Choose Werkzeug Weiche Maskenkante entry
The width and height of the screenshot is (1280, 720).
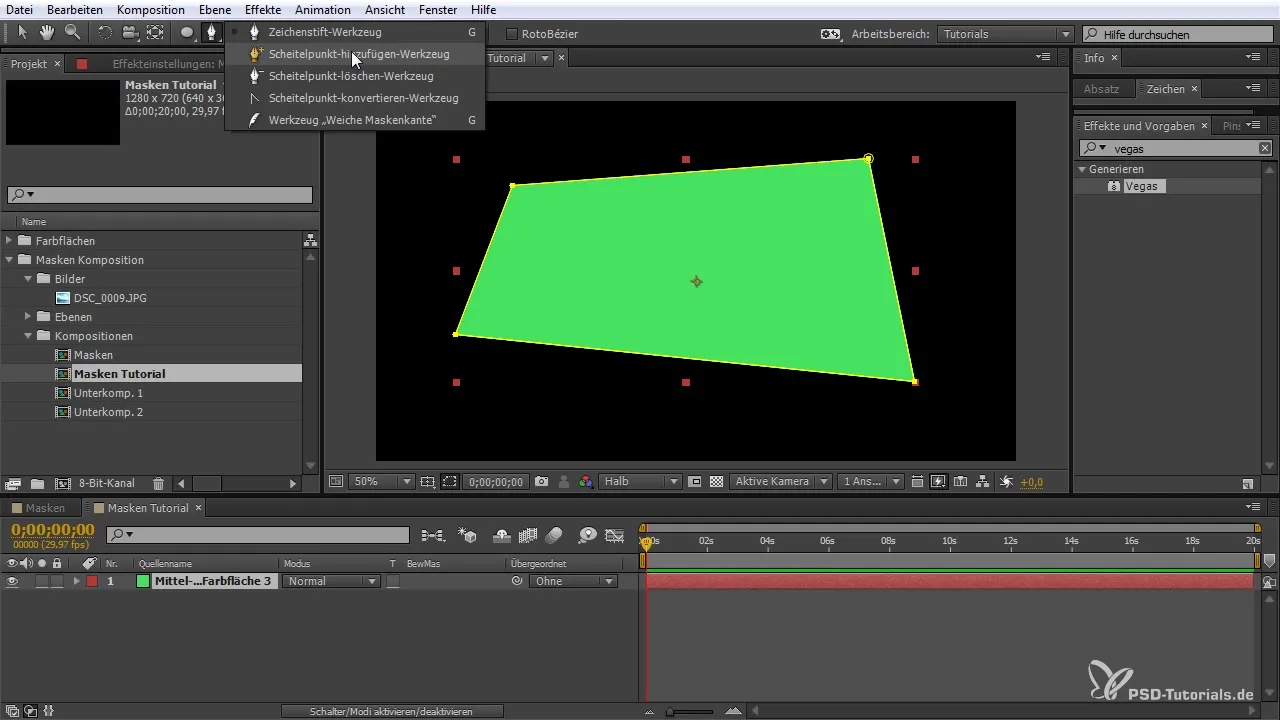[355, 120]
